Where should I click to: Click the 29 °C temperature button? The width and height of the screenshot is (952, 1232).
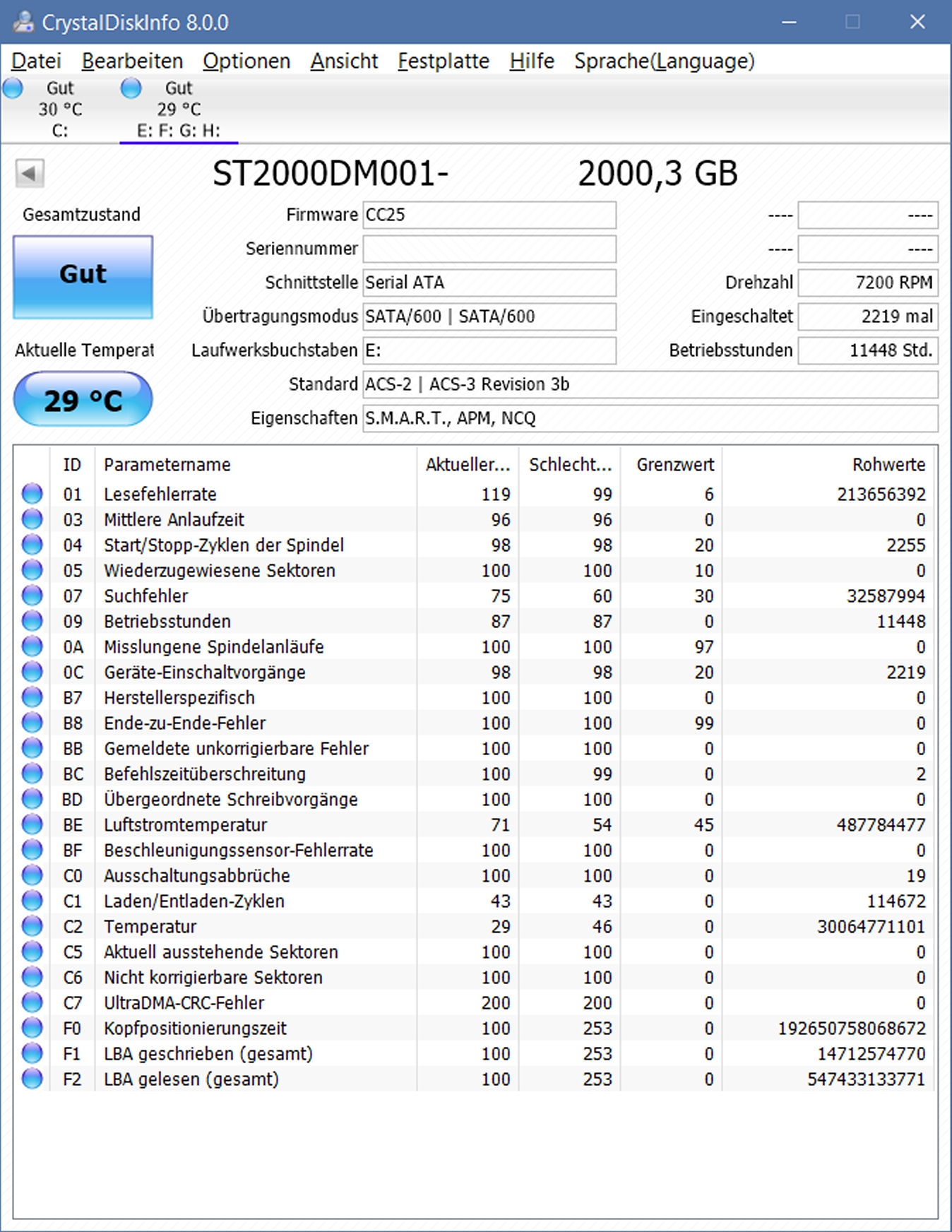coord(83,400)
